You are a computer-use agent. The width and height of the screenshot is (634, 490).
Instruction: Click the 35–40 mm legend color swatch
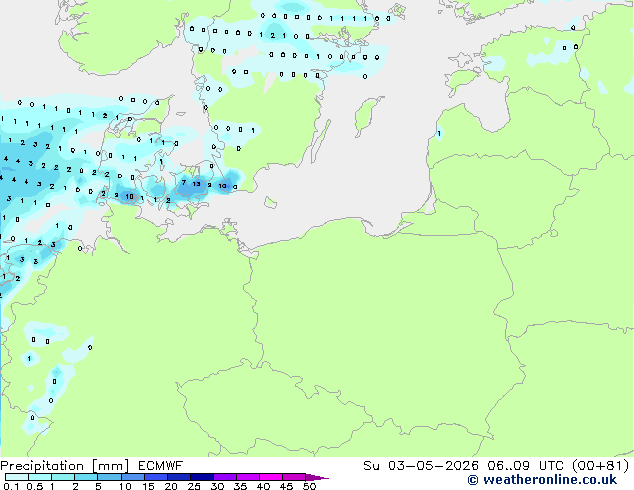(248, 477)
